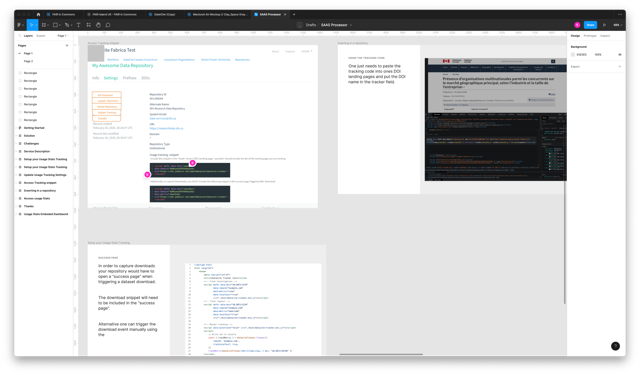Screen dimensions: 640x375
Task: Open the Inspect panel tab
Action: [605, 36]
